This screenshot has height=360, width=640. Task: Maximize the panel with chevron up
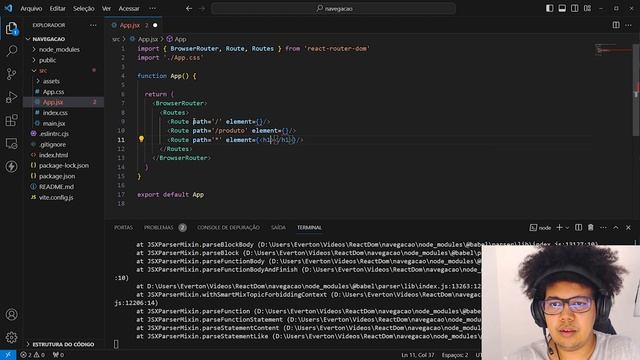click(616, 227)
